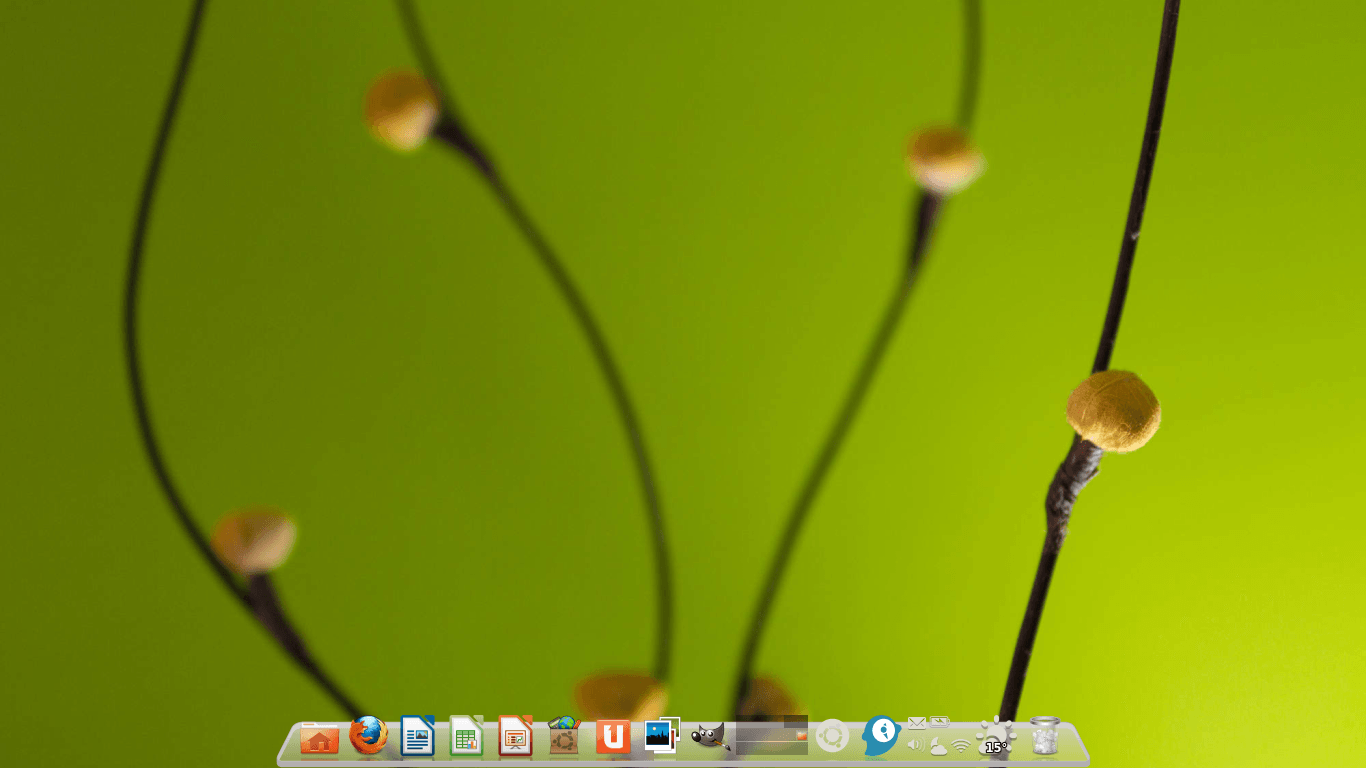Open LibreOffice Calc spreadsheet

[x=466, y=736]
